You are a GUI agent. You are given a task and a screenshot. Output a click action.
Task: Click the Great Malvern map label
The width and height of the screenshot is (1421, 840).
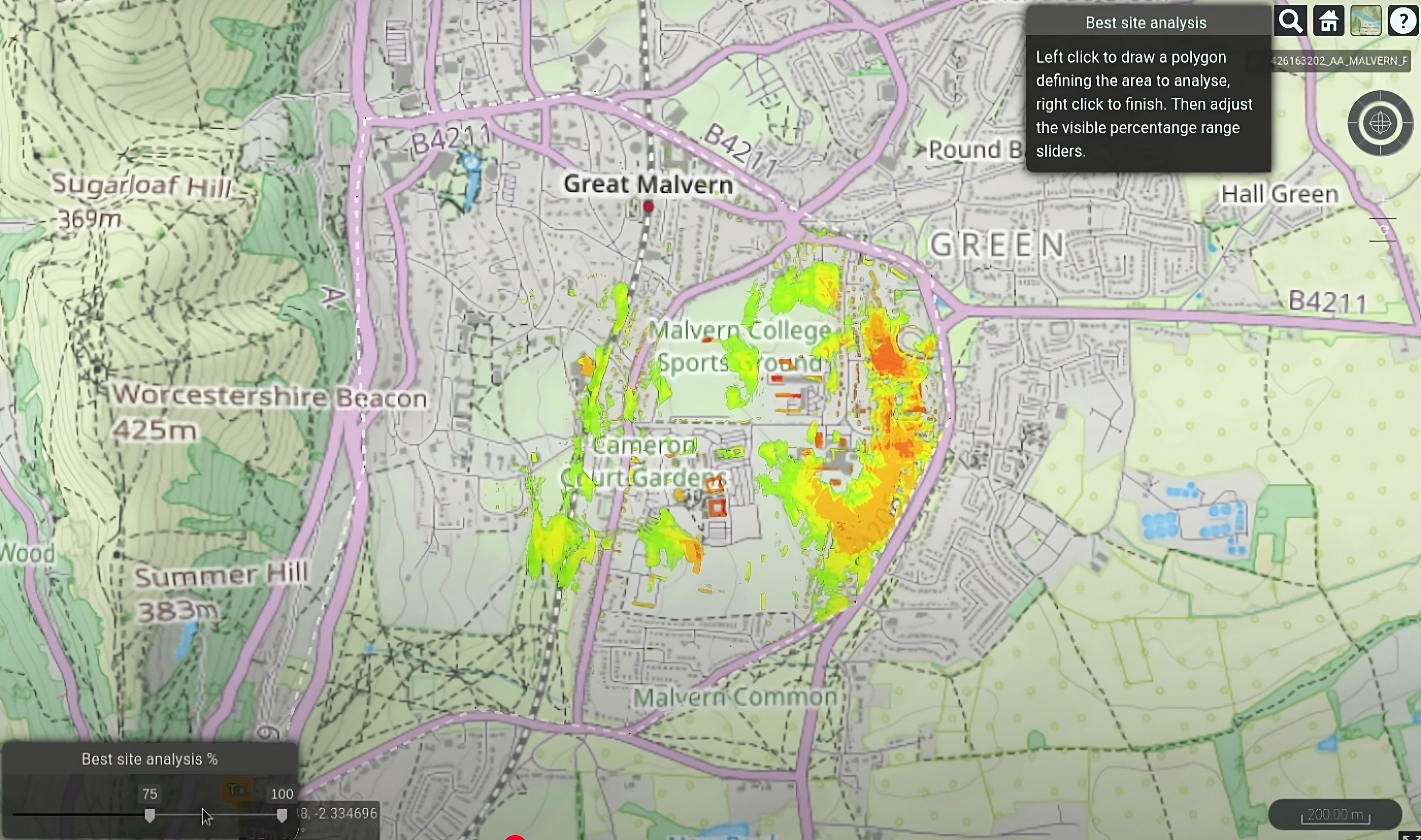tap(648, 184)
